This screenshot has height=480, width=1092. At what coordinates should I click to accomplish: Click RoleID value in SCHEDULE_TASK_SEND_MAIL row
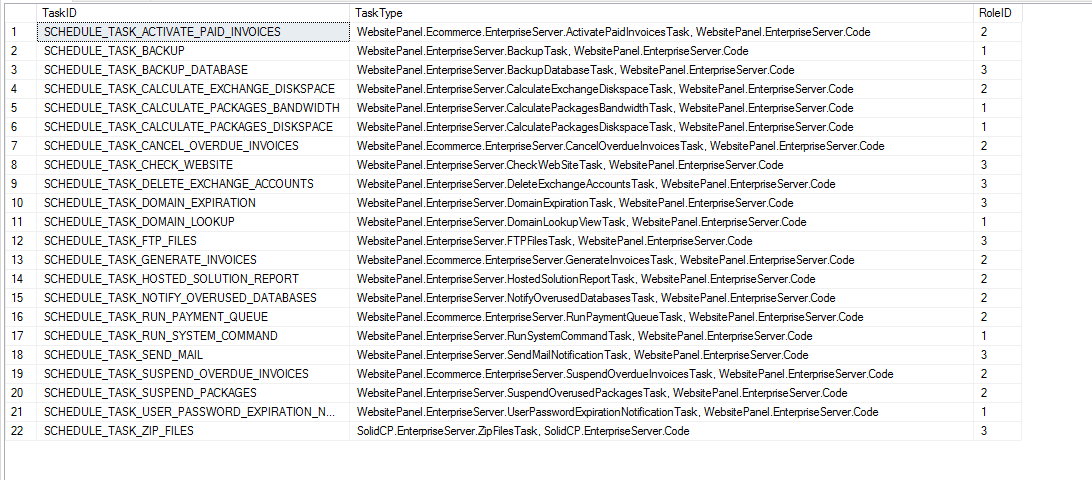(x=997, y=355)
